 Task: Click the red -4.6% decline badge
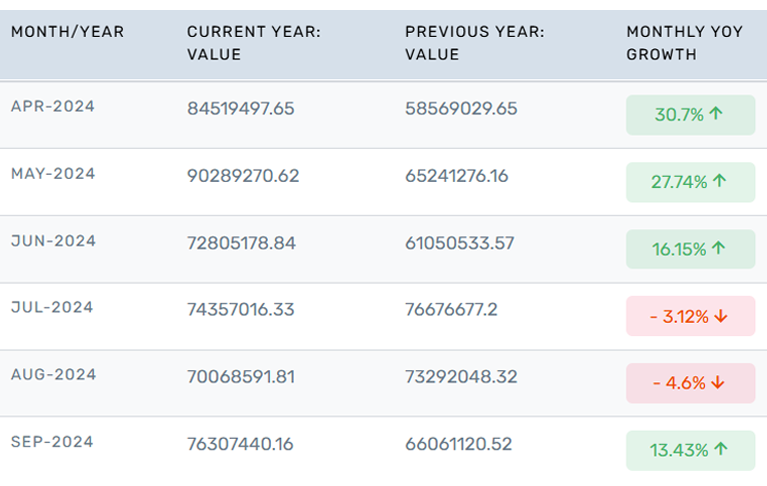tap(690, 383)
